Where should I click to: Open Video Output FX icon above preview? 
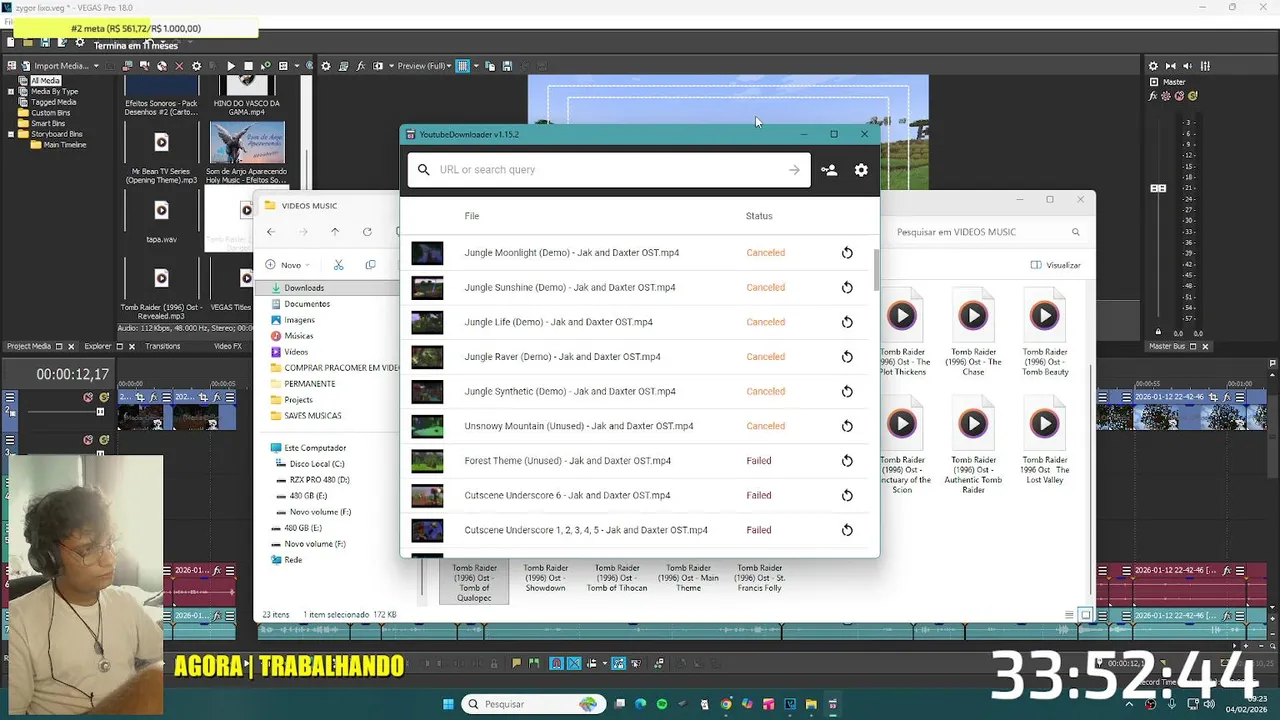coord(360,66)
